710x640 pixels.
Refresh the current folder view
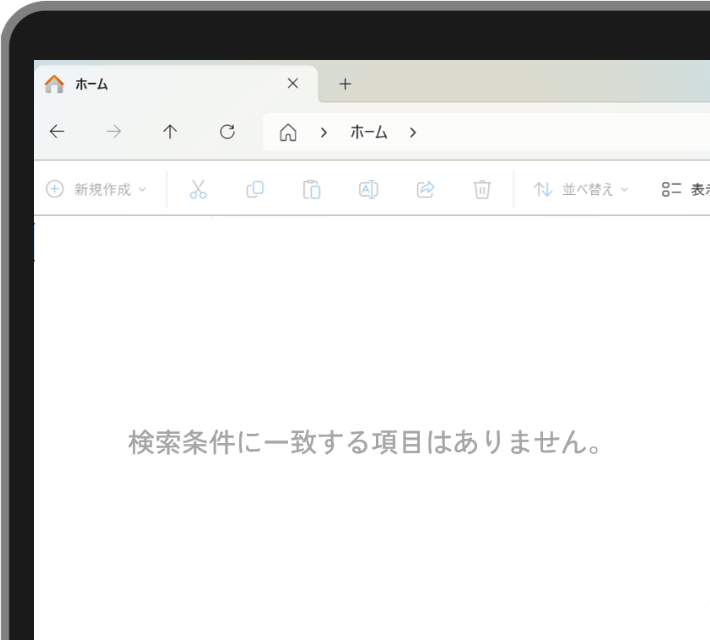click(227, 132)
